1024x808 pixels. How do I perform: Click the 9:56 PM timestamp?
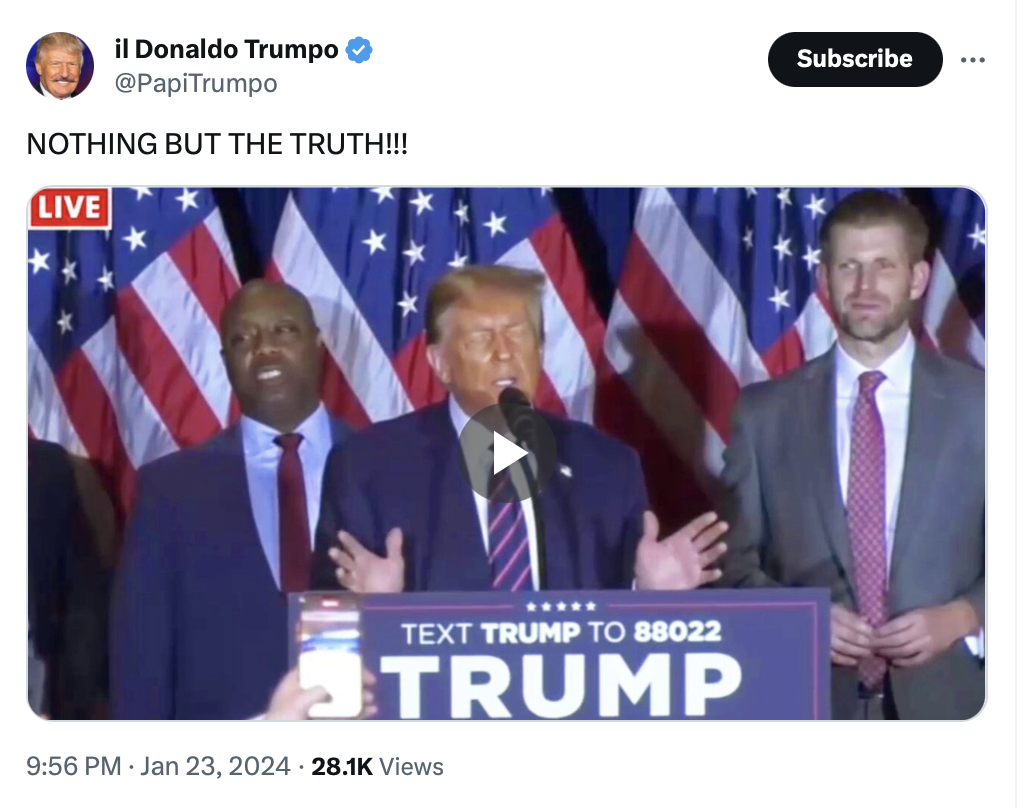tap(74, 766)
